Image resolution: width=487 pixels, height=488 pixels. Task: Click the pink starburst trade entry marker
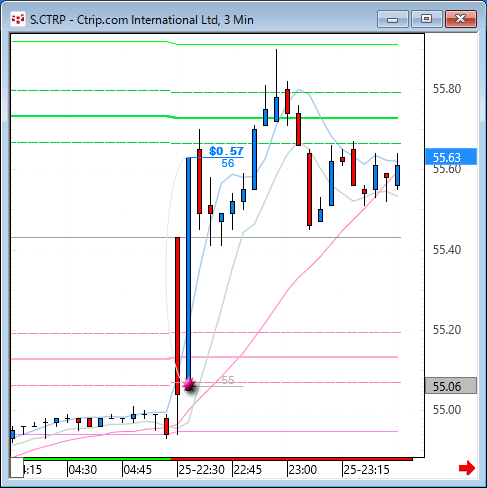189,385
